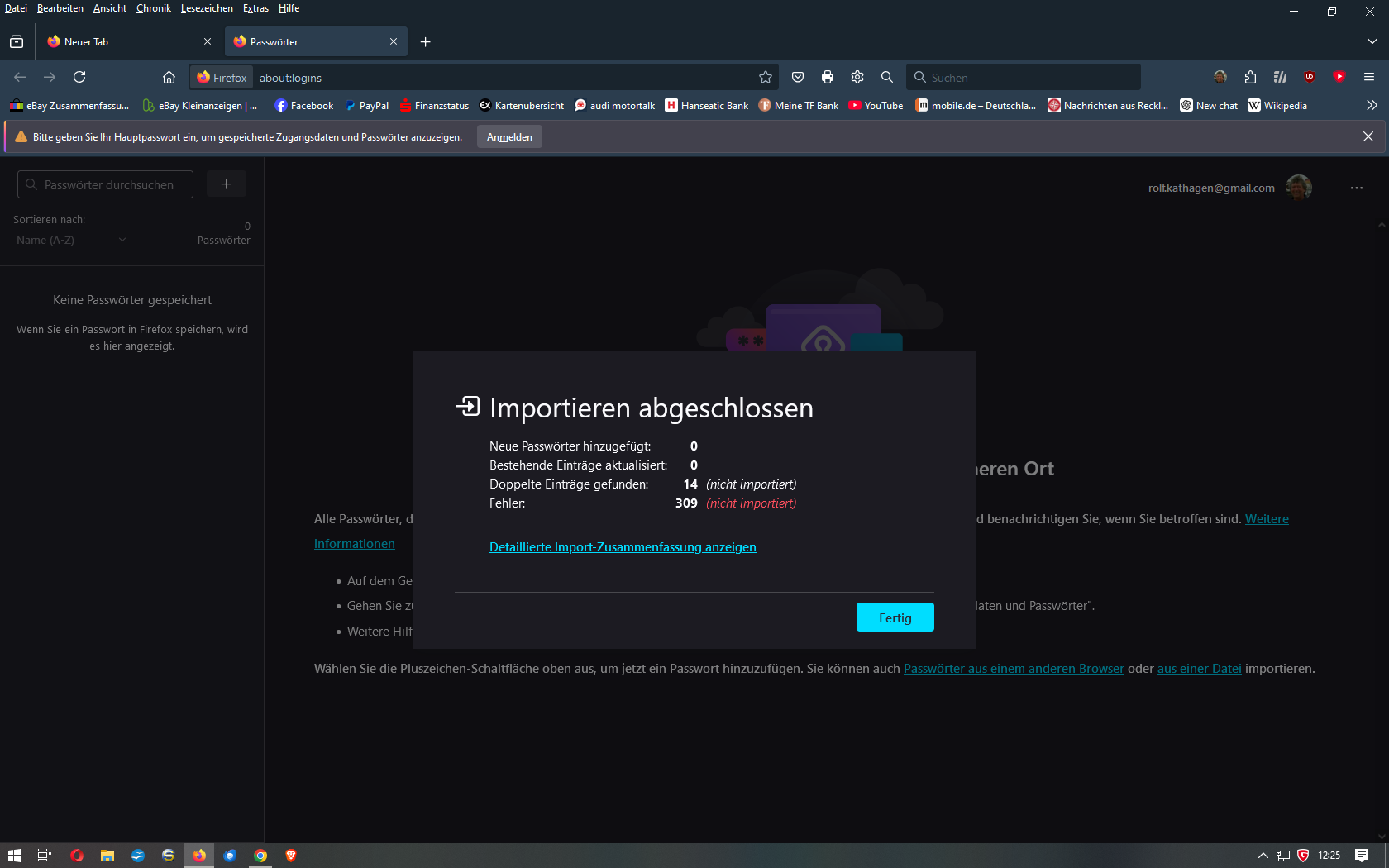Viewport: 1389px width, 868px height.
Task: Close the Passwörter tab
Action: pyautogui.click(x=394, y=41)
